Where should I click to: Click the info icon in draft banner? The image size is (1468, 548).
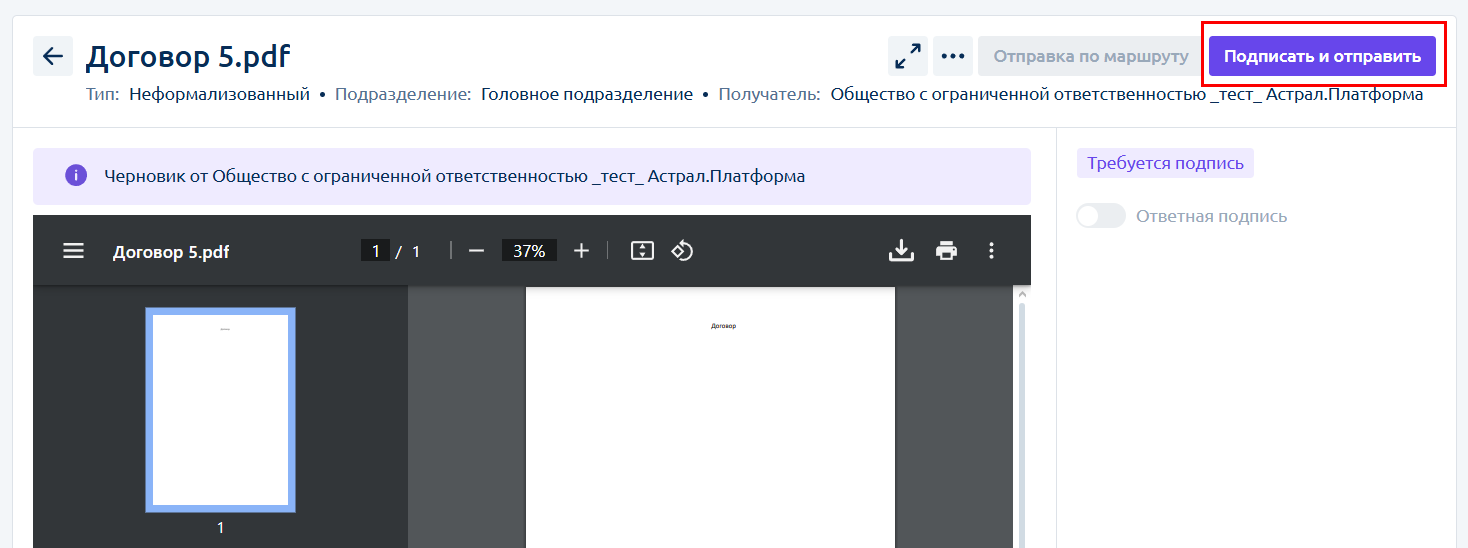76,176
